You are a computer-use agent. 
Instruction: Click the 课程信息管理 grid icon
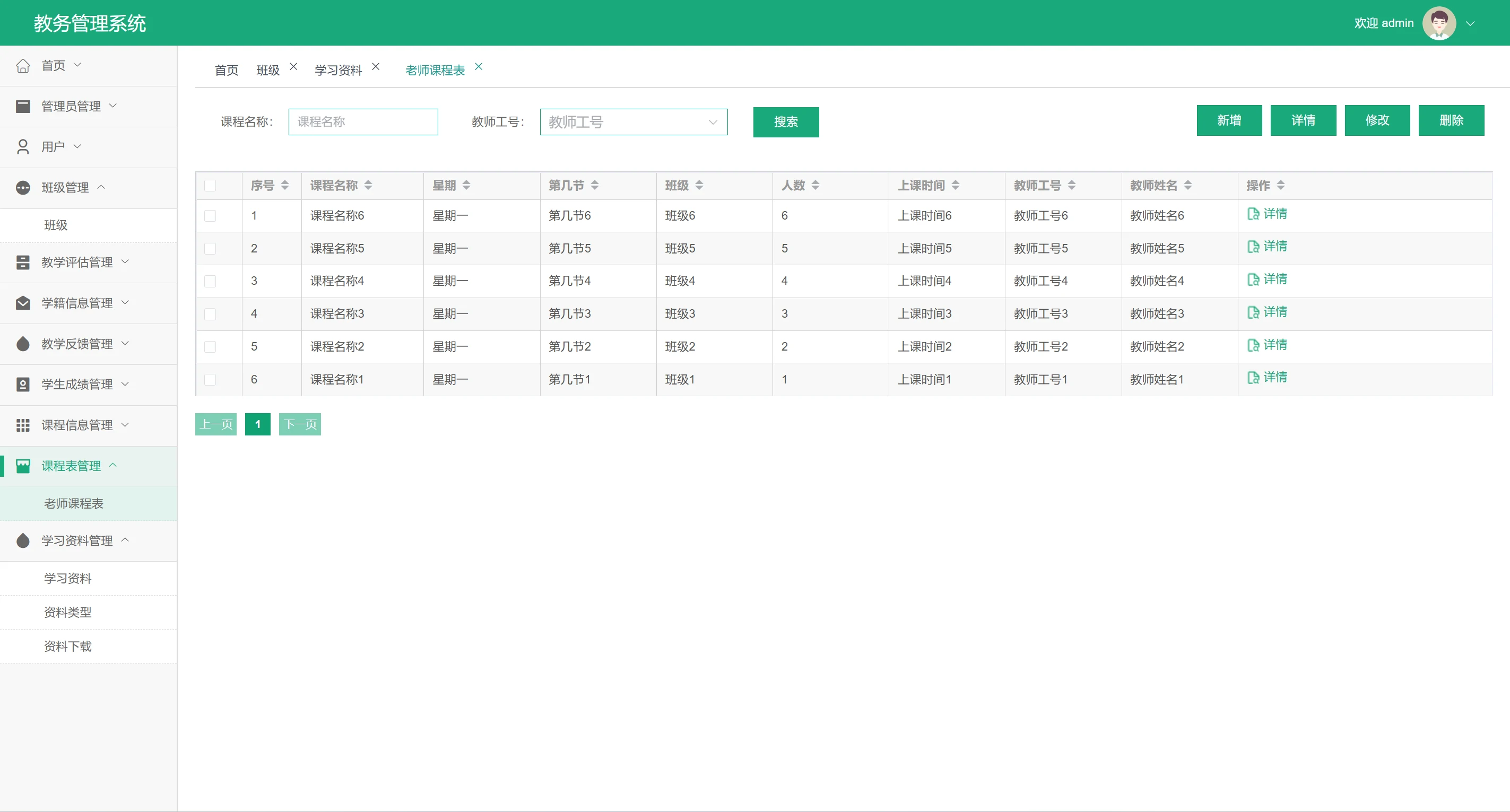pyautogui.click(x=23, y=425)
